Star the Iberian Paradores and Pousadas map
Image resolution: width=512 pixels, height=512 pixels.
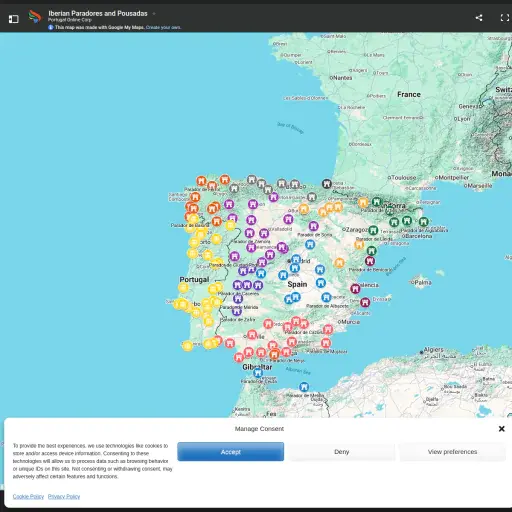(154, 14)
